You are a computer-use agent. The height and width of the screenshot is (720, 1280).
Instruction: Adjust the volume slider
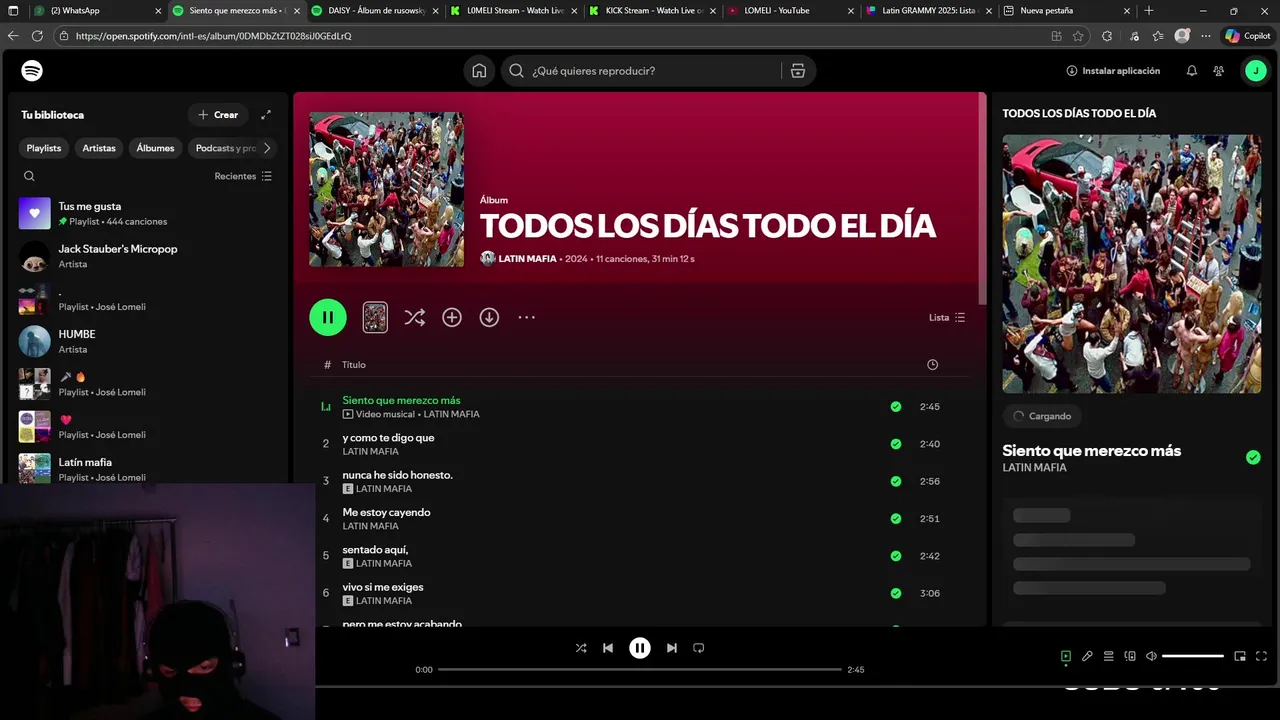1193,656
